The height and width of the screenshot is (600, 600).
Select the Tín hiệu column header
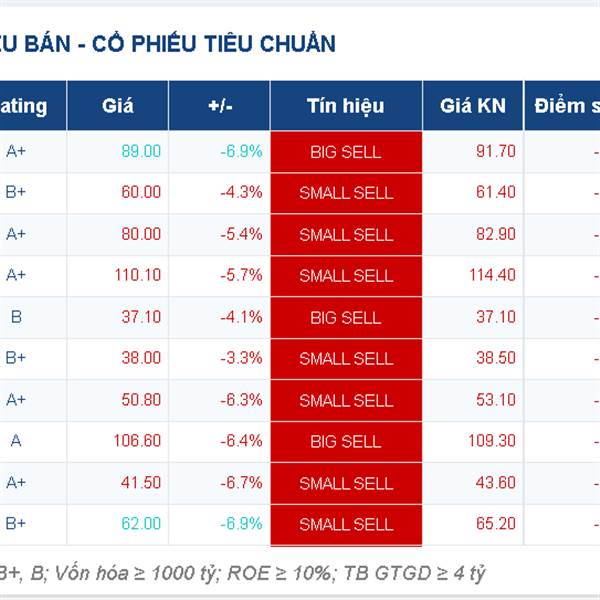(346, 106)
